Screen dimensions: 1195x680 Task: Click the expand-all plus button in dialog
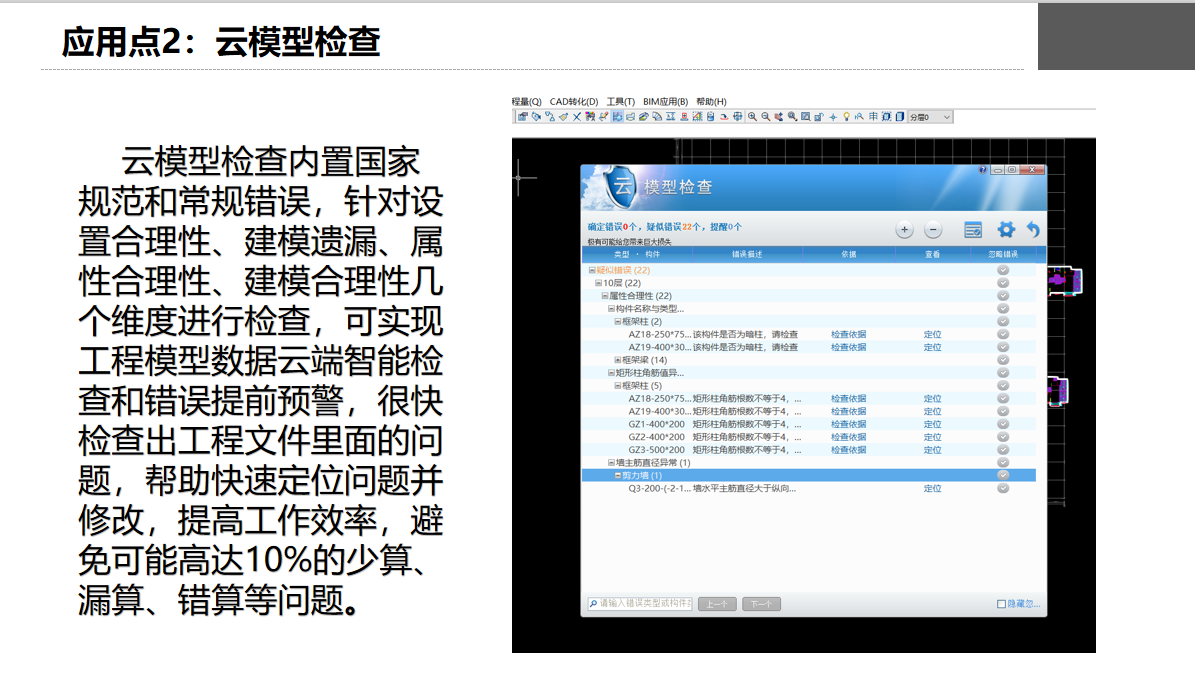pos(904,230)
